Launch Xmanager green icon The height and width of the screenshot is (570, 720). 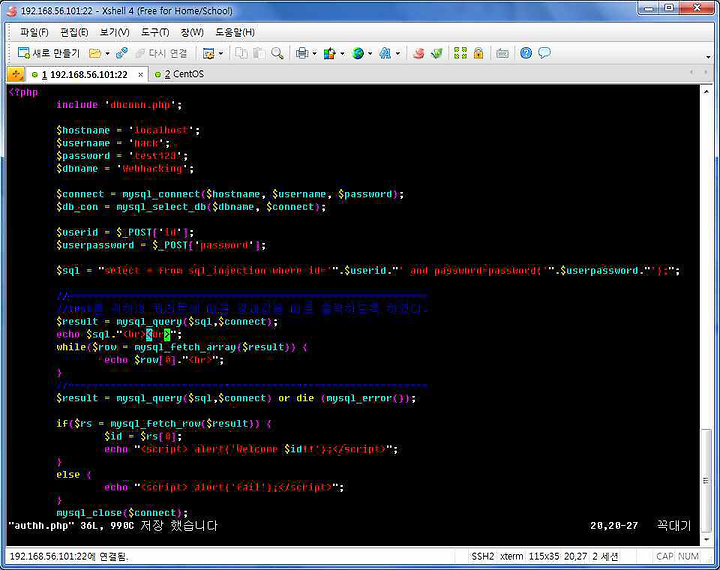pyautogui.click(x=437, y=53)
